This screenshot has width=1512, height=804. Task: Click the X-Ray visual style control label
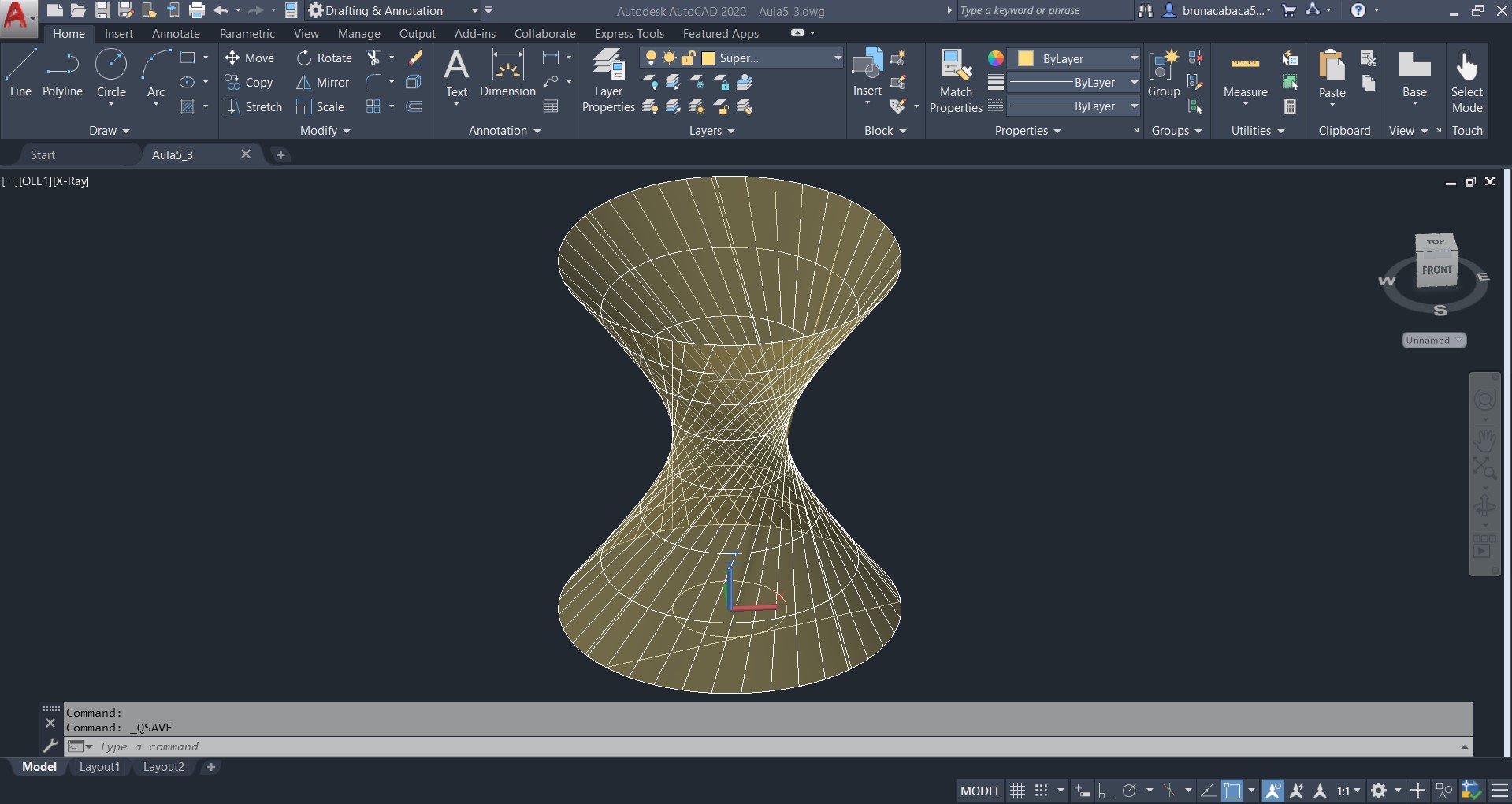[71, 181]
